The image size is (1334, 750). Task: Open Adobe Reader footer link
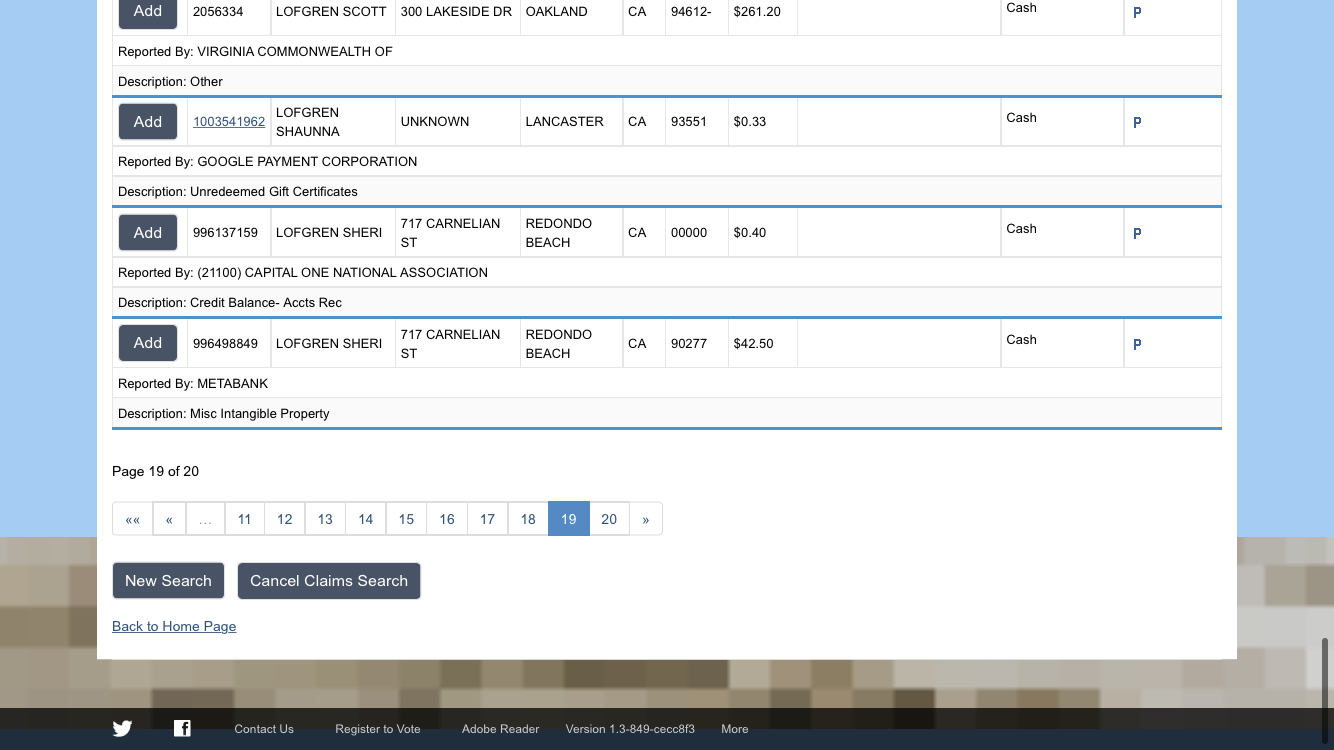pos(500,729)
